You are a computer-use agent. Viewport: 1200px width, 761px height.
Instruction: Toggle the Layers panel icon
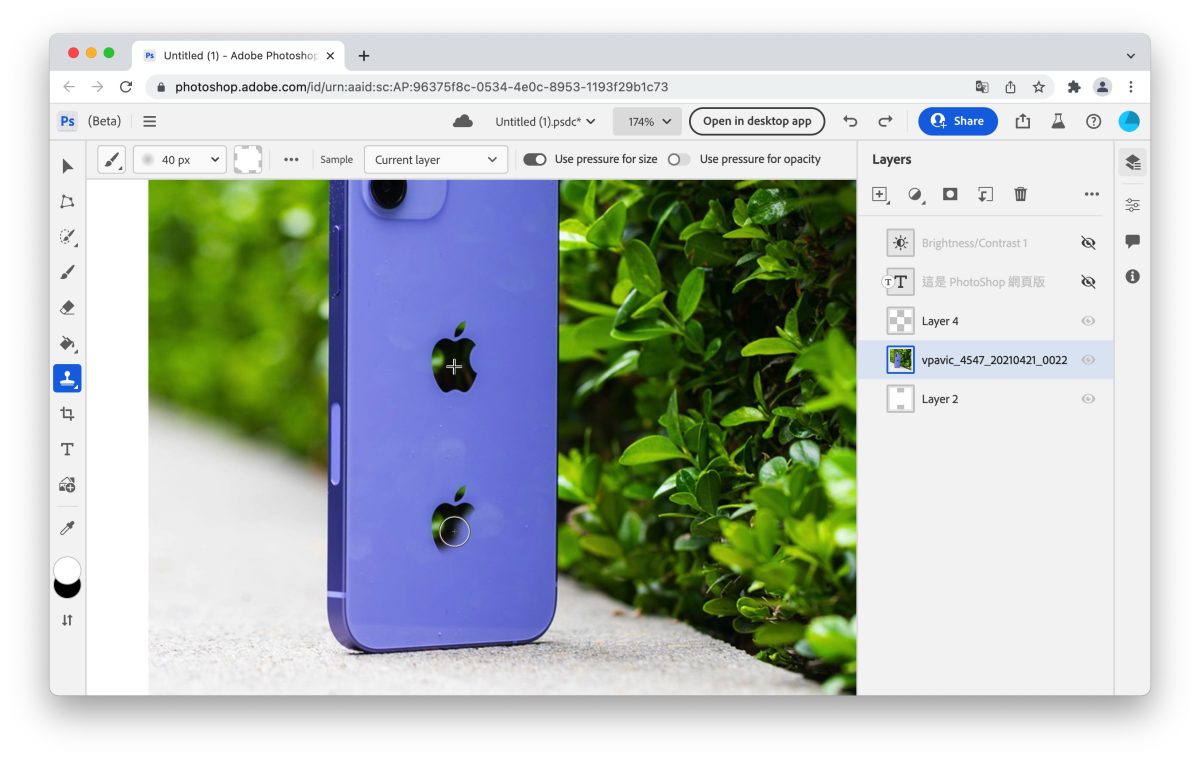(x=1132, y=162)
